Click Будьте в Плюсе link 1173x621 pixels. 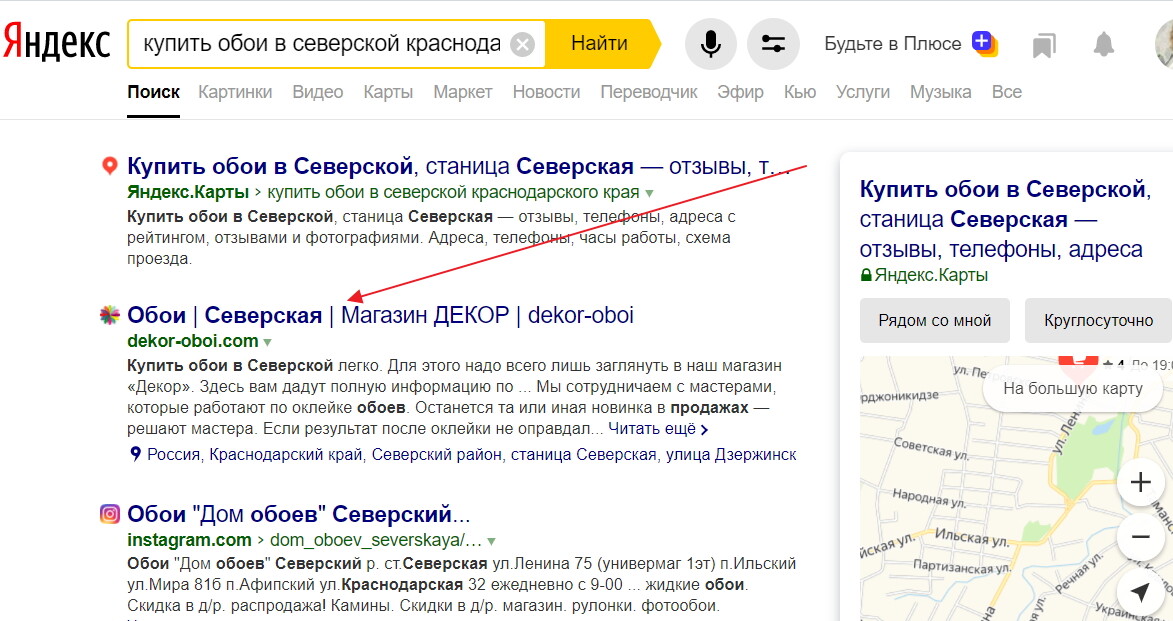[892, 44]
